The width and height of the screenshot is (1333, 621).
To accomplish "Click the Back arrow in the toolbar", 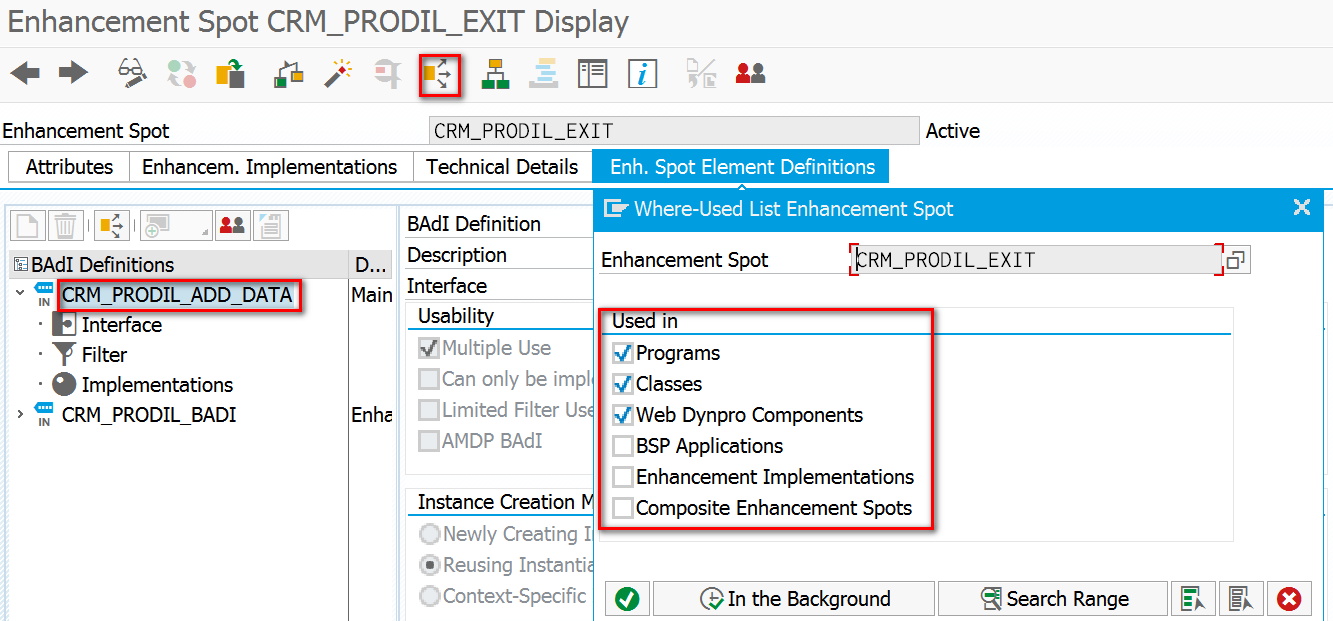I will coord(26,73).
